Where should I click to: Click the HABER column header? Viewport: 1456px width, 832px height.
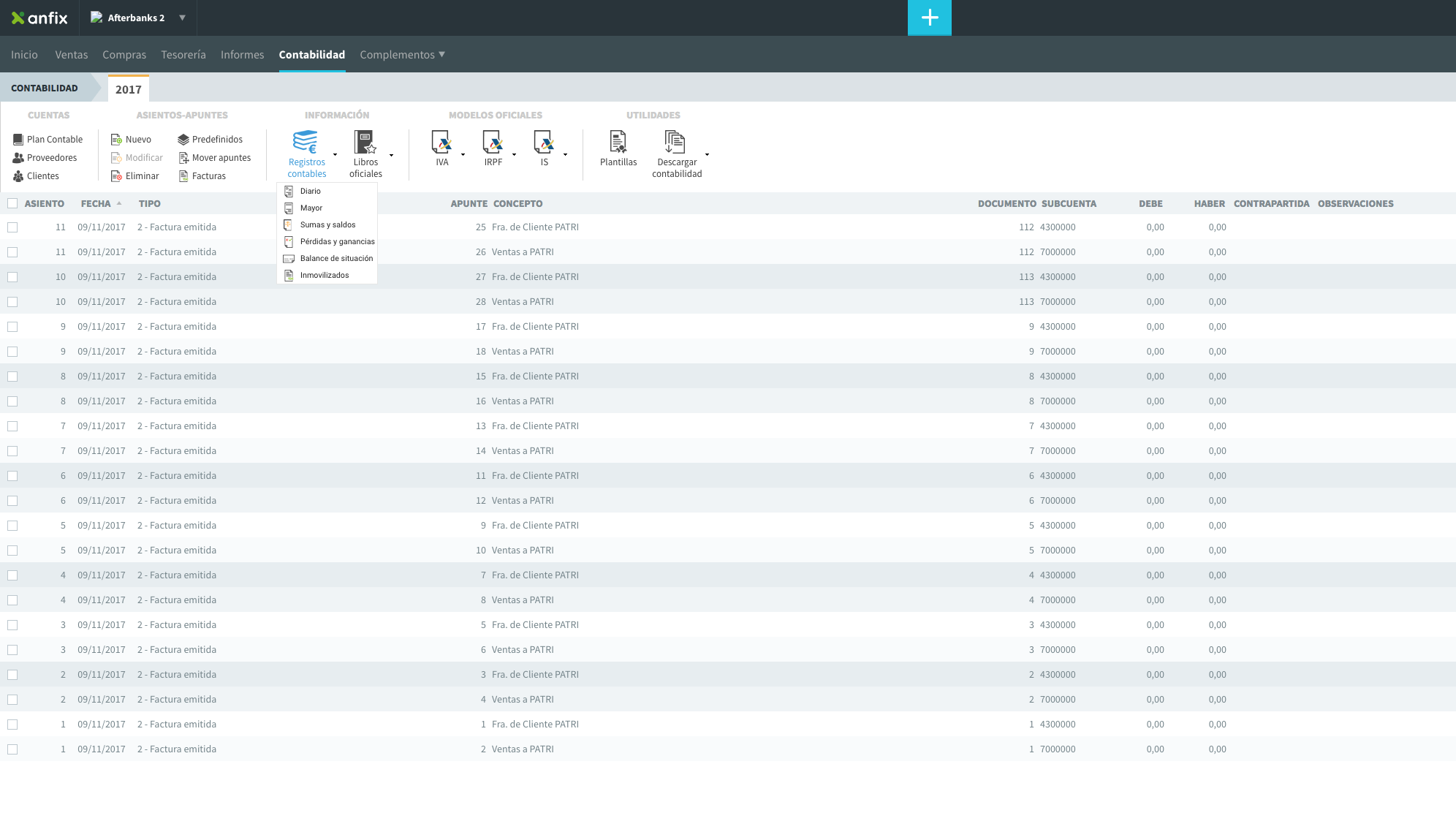click(x=1210, y=203)
